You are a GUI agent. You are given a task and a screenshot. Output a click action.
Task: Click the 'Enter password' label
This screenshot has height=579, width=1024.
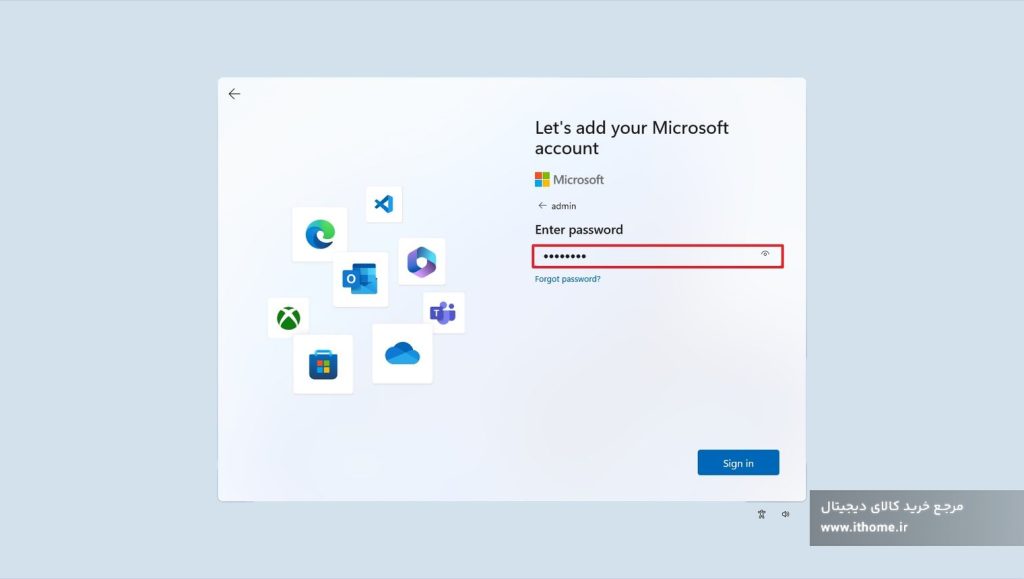coord(579,230)
